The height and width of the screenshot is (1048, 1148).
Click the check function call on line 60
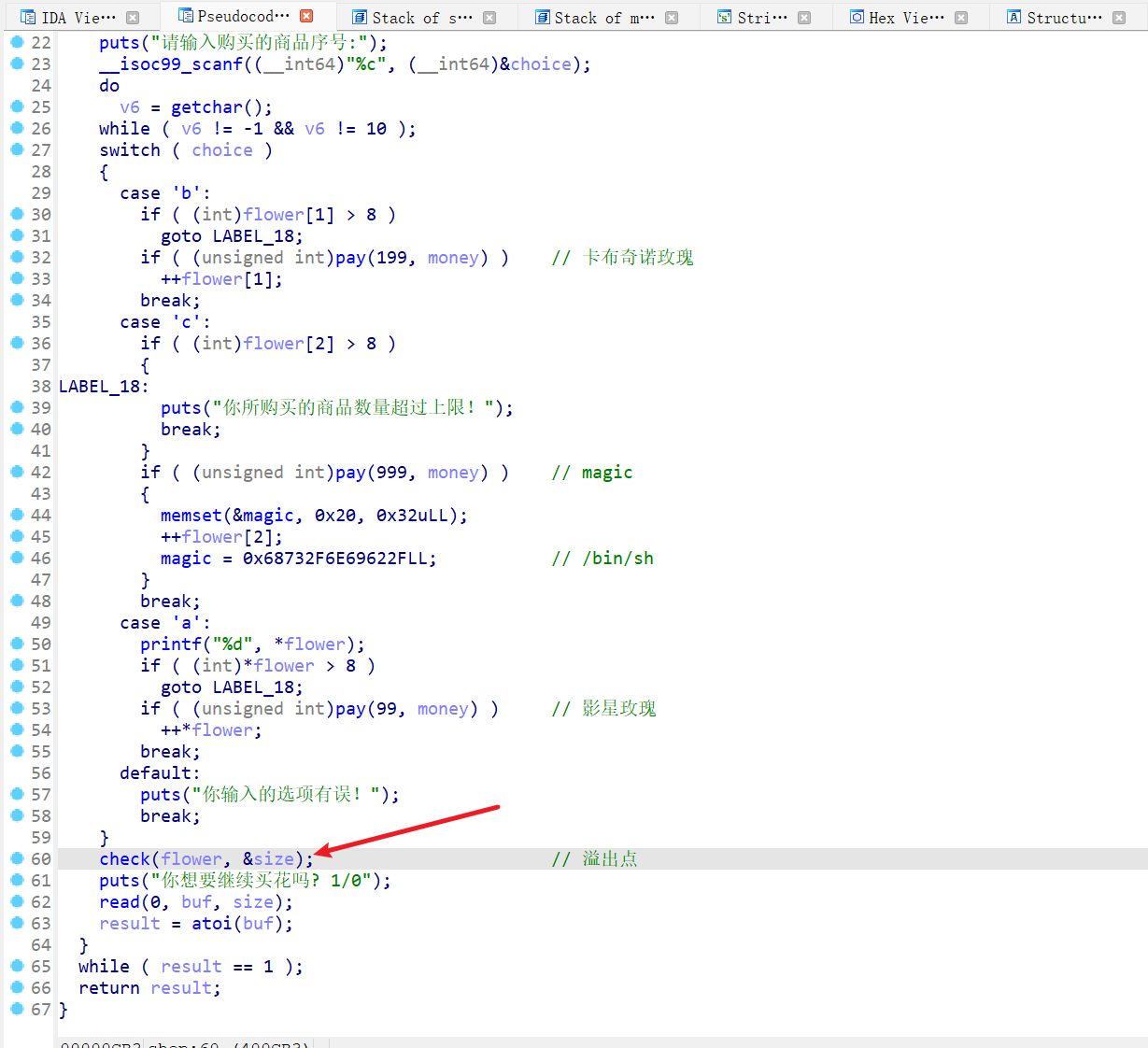tap(124, 859)
